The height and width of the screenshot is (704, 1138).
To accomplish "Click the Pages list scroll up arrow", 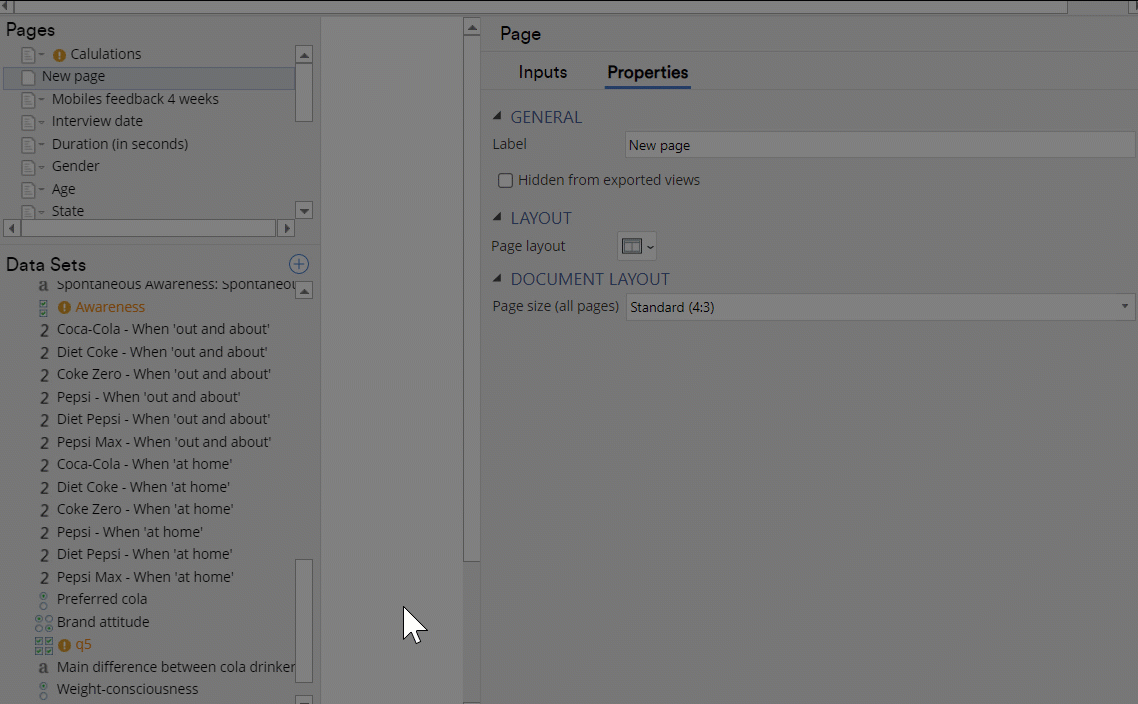I will 304,54.
